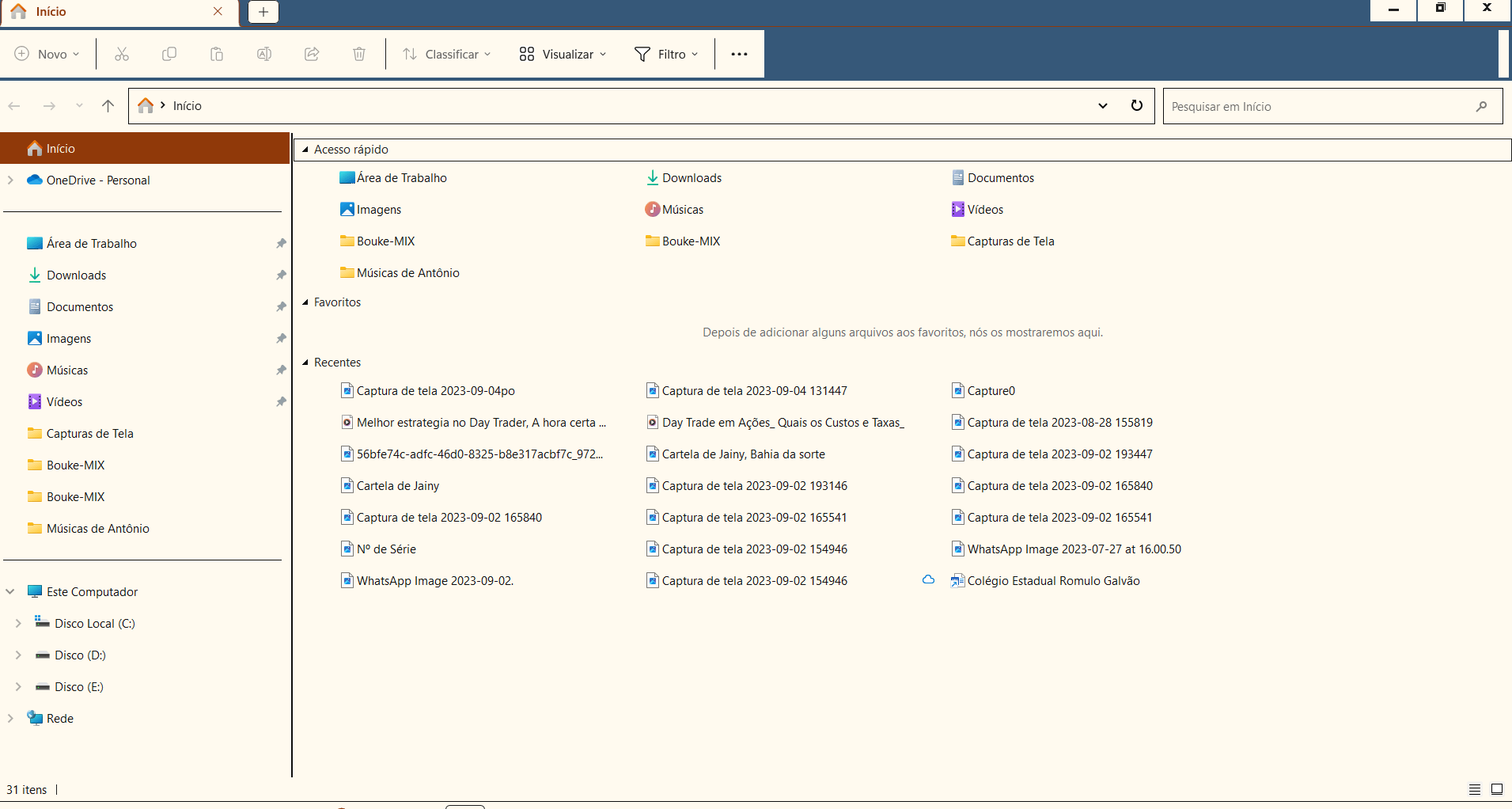
Task: Click the pin icon beside sidebar Vídeos
Action: click(x=281, y=401)
